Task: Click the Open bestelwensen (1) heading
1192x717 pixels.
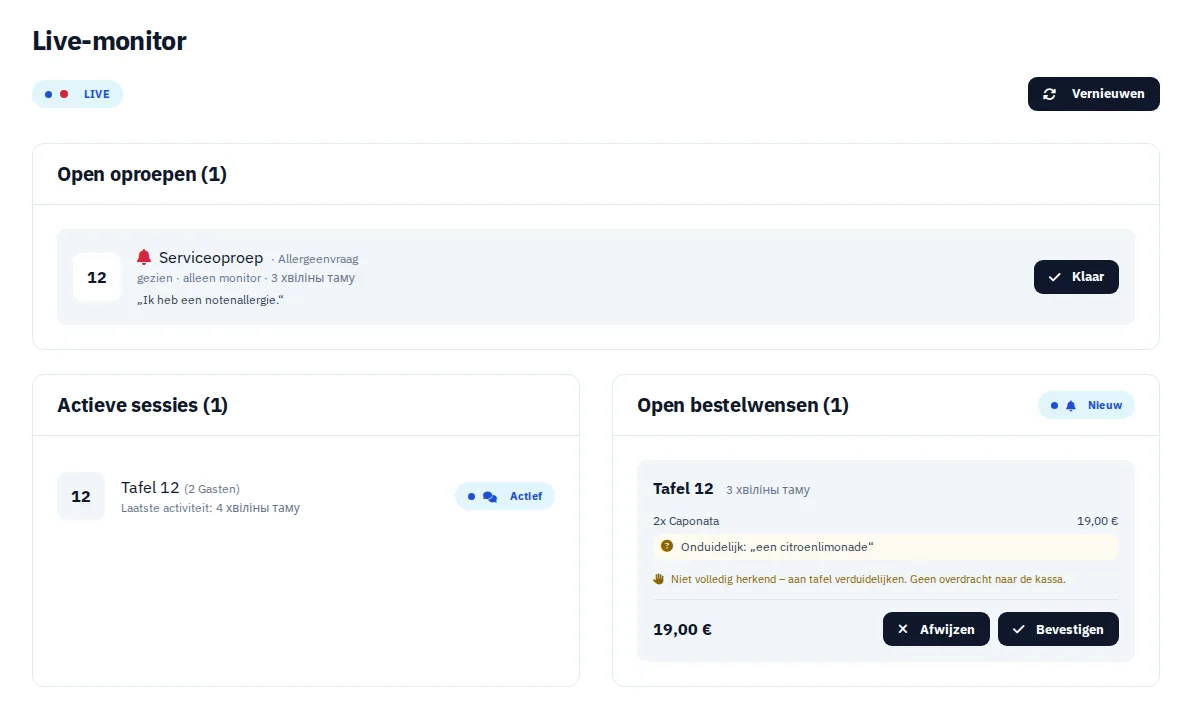Action: point(743,405)
